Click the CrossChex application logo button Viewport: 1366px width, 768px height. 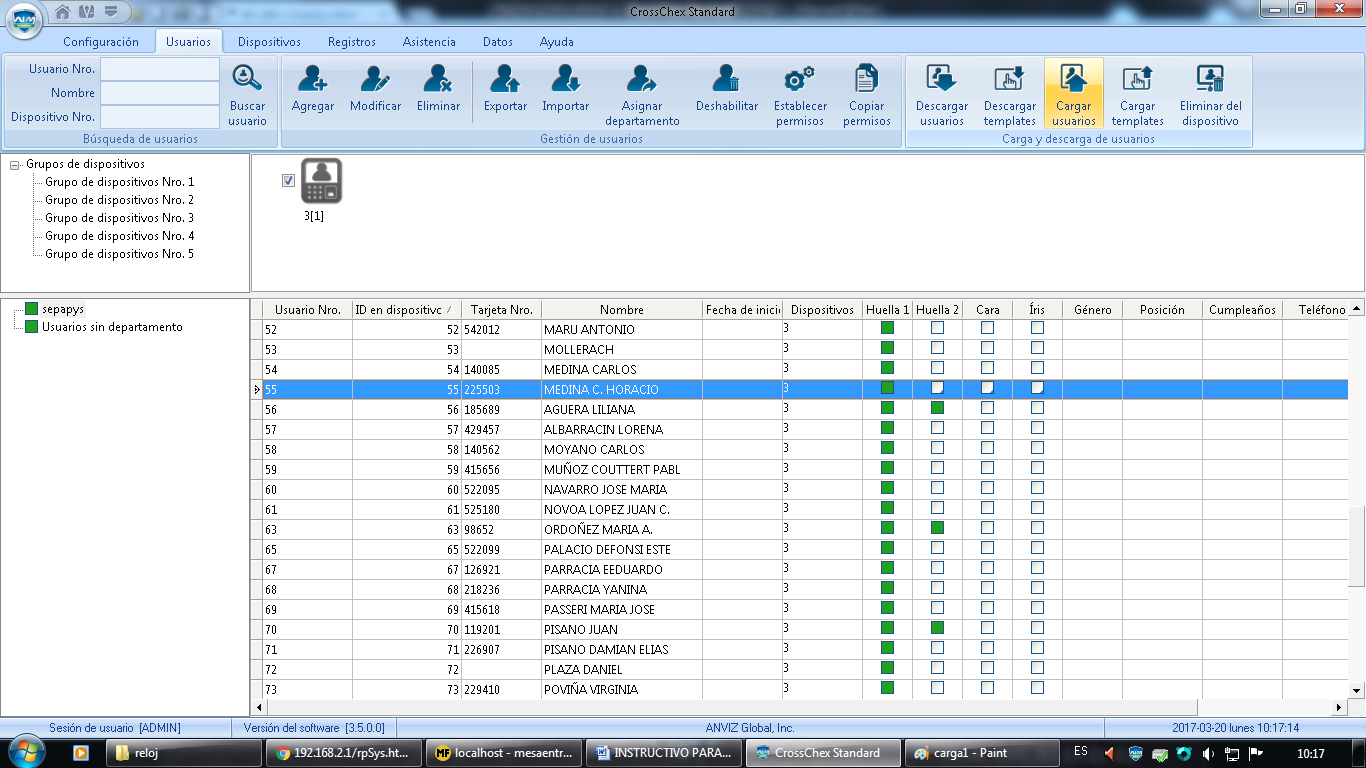tap(23, 21)
